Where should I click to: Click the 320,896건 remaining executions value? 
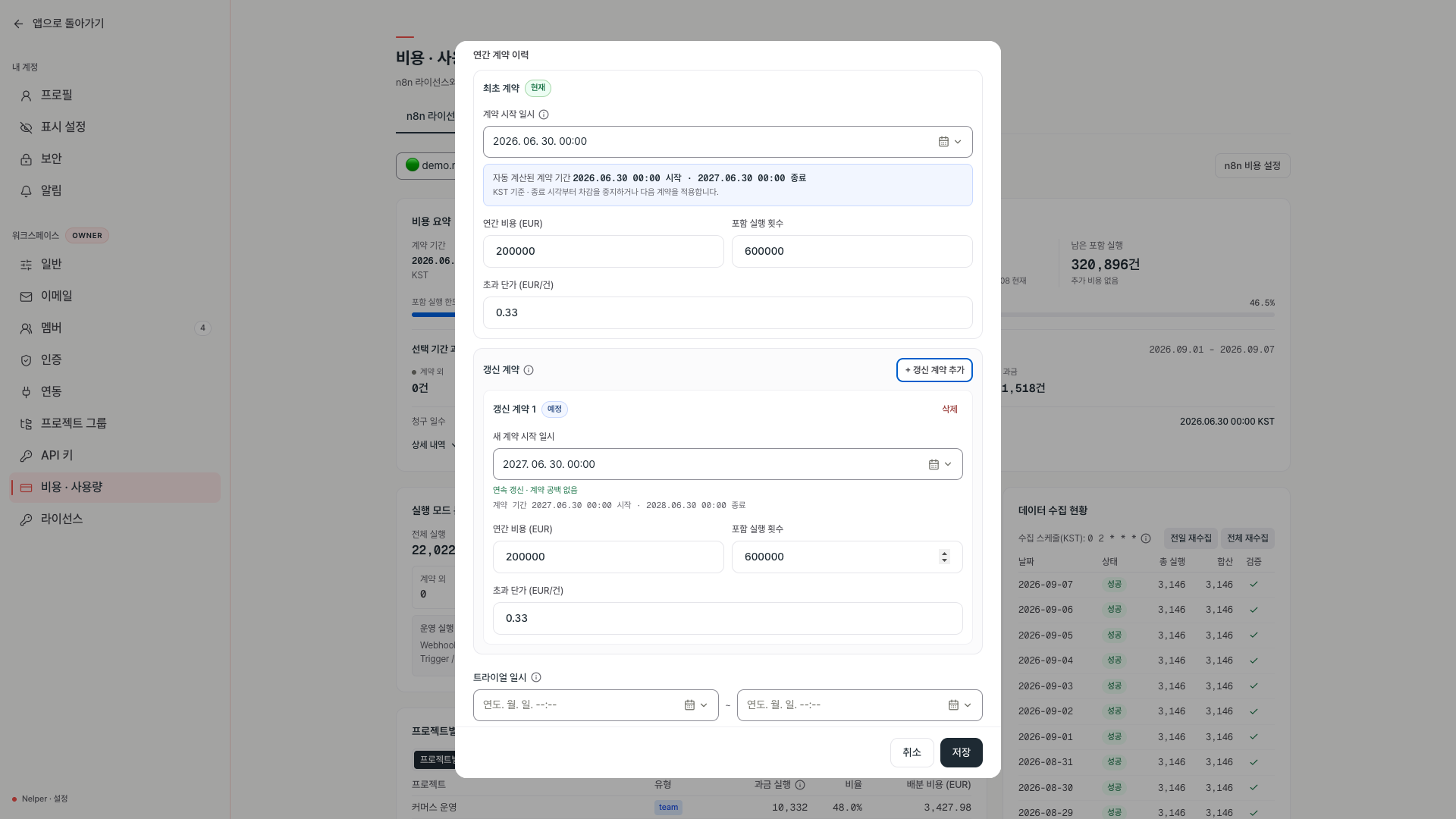1105,265
